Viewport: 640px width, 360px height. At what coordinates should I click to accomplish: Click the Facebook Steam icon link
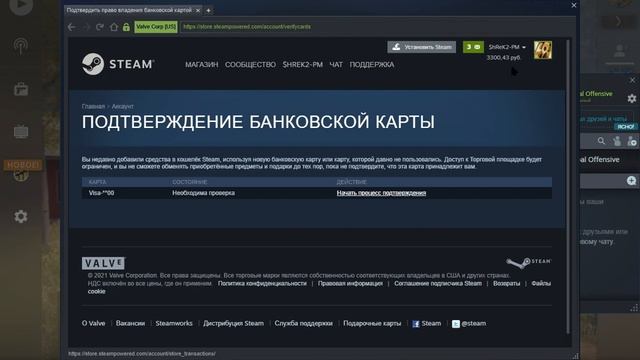pyautogui.click(x=427, y=324)
